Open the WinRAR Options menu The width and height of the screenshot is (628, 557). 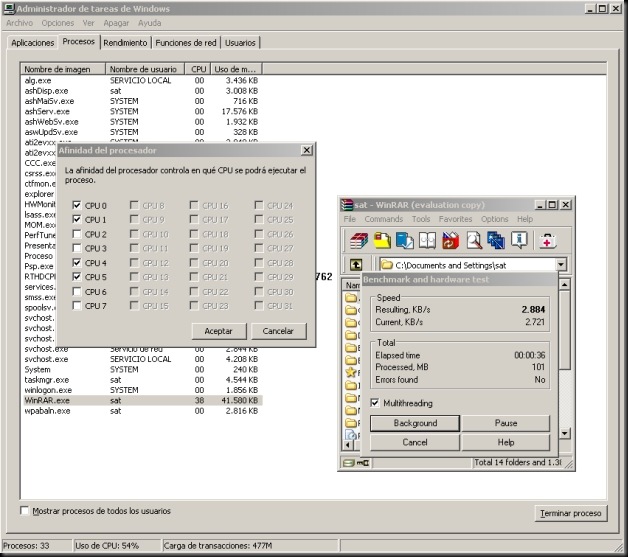(x=495, y=219)
